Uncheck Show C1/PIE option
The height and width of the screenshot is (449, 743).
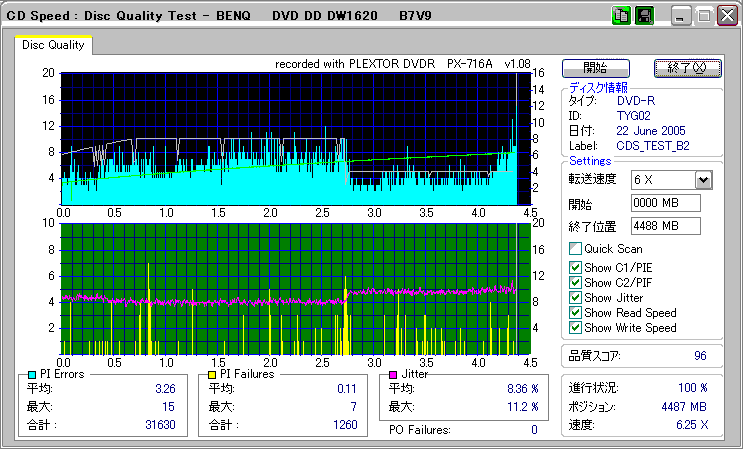[x=575, y=268]
